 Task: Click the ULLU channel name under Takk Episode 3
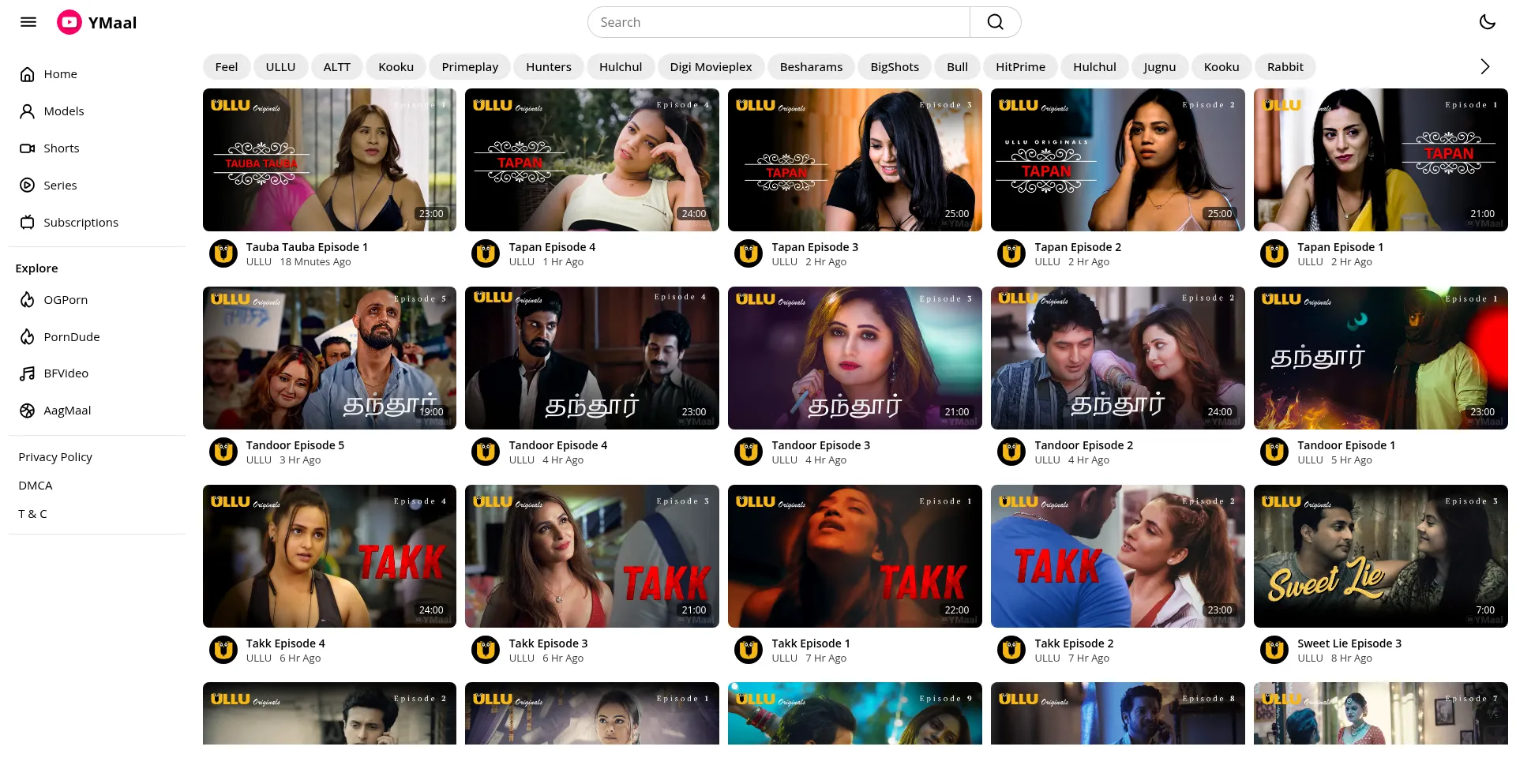[521, 658]
